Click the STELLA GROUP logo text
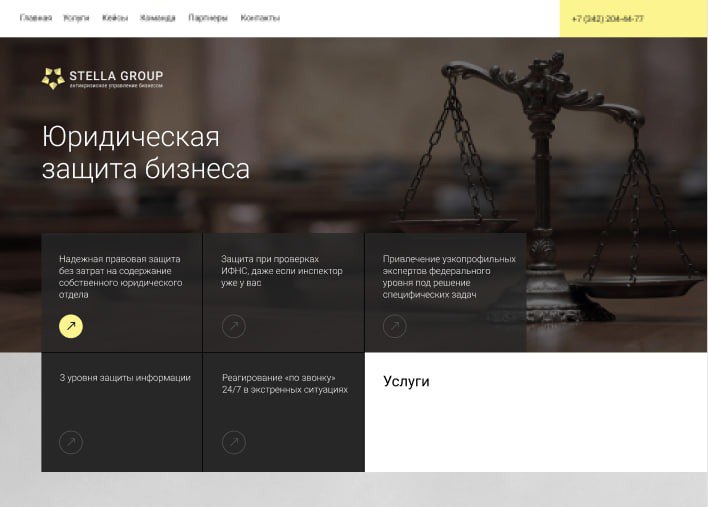 pos(116,76)
